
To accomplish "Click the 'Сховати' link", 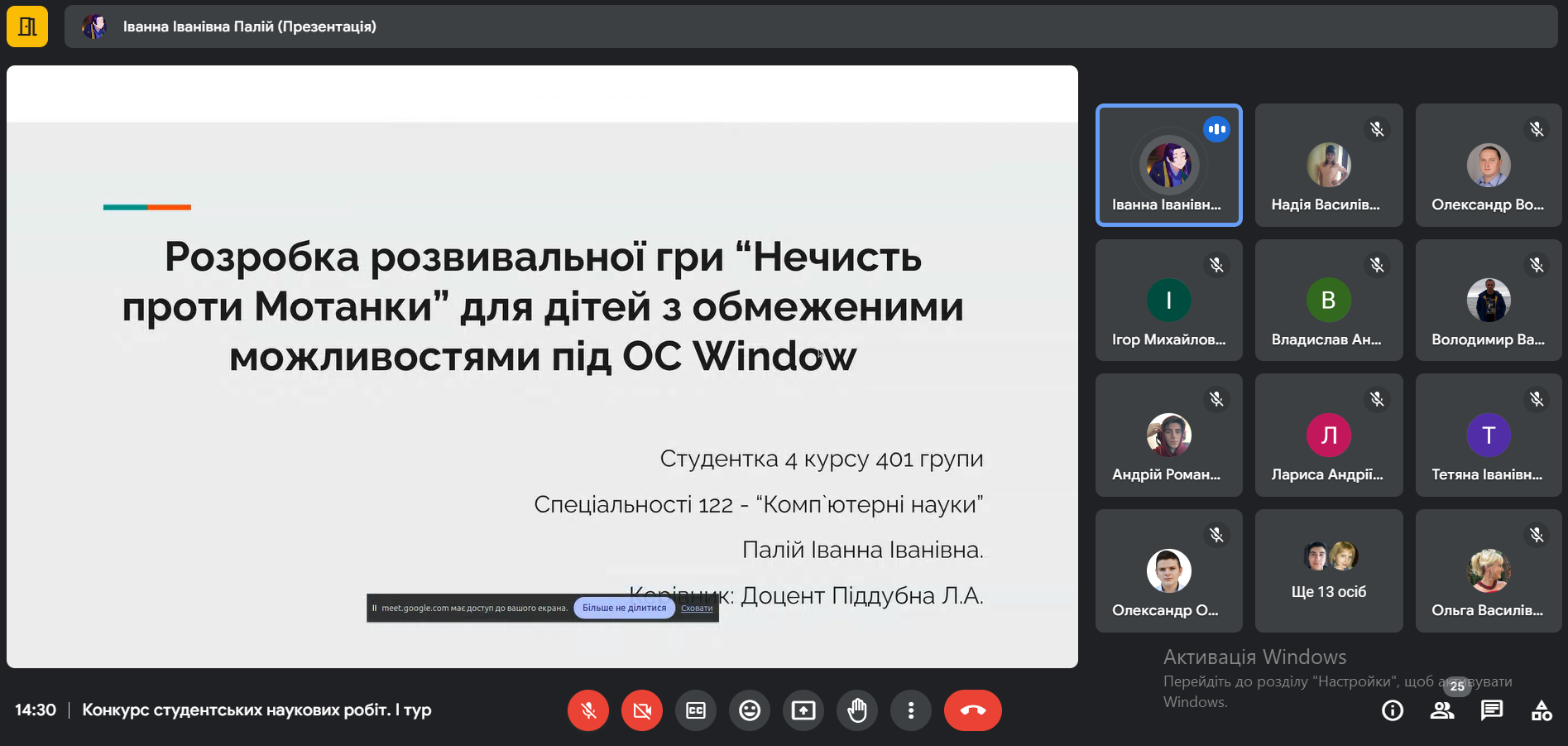I will [x=697, y=608].
